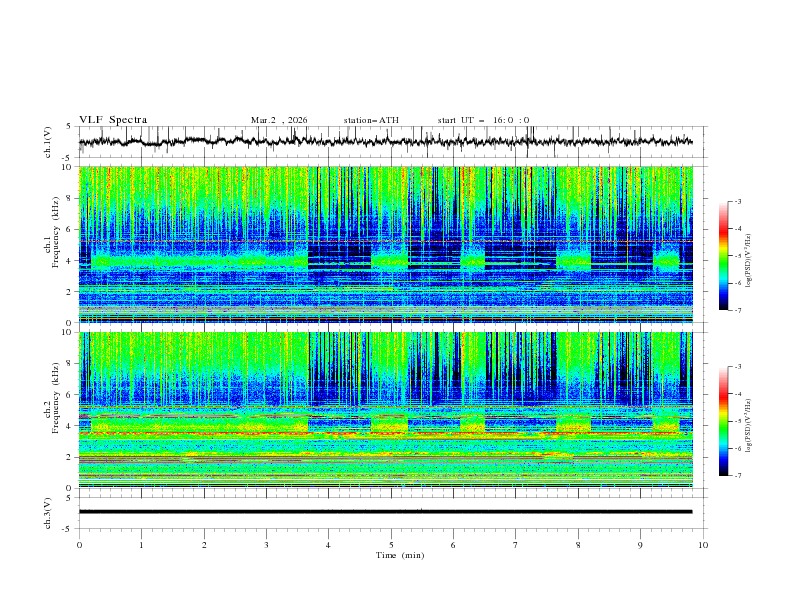Click the ch.1 'Frequency (kHz)' axis label
This screenshot has height=612, width=792.
coord(56,233)
